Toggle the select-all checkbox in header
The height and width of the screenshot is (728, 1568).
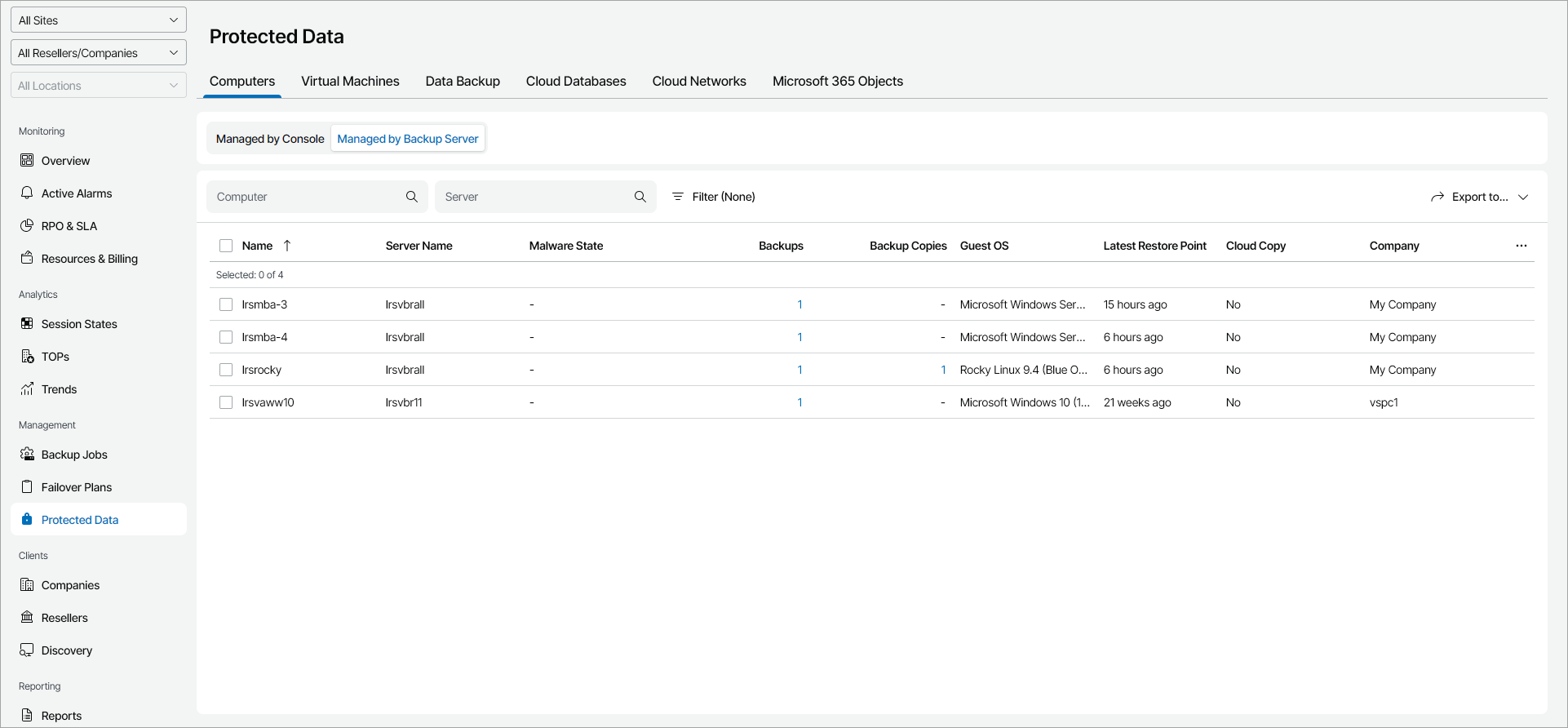tap(226, 246)
